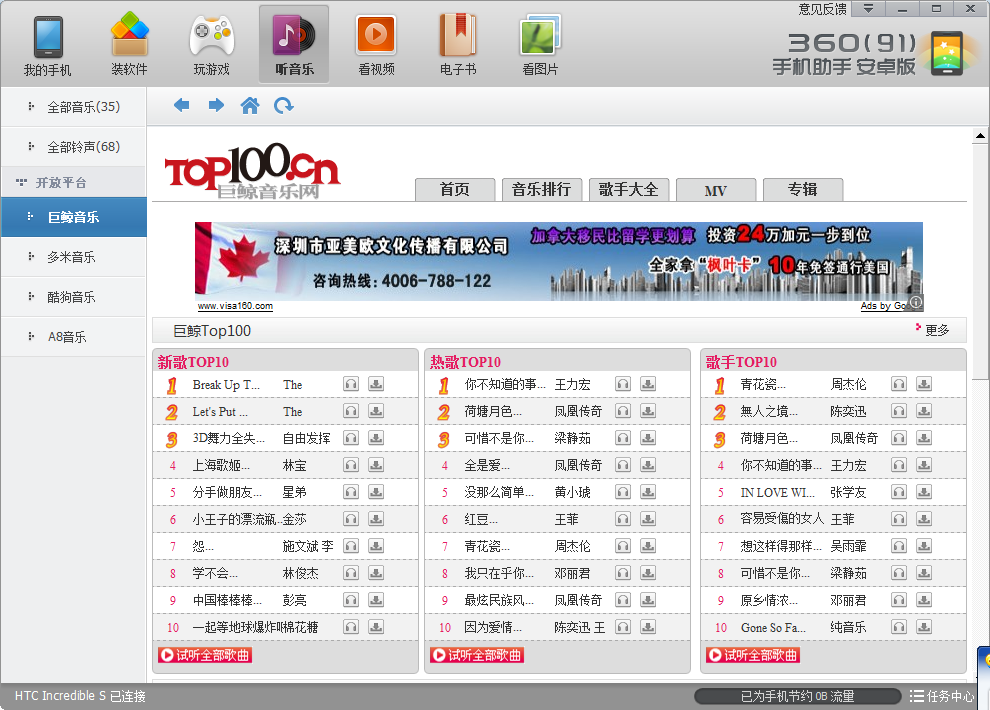
Task: Click the home navigation icon
Action: [250, 105]
